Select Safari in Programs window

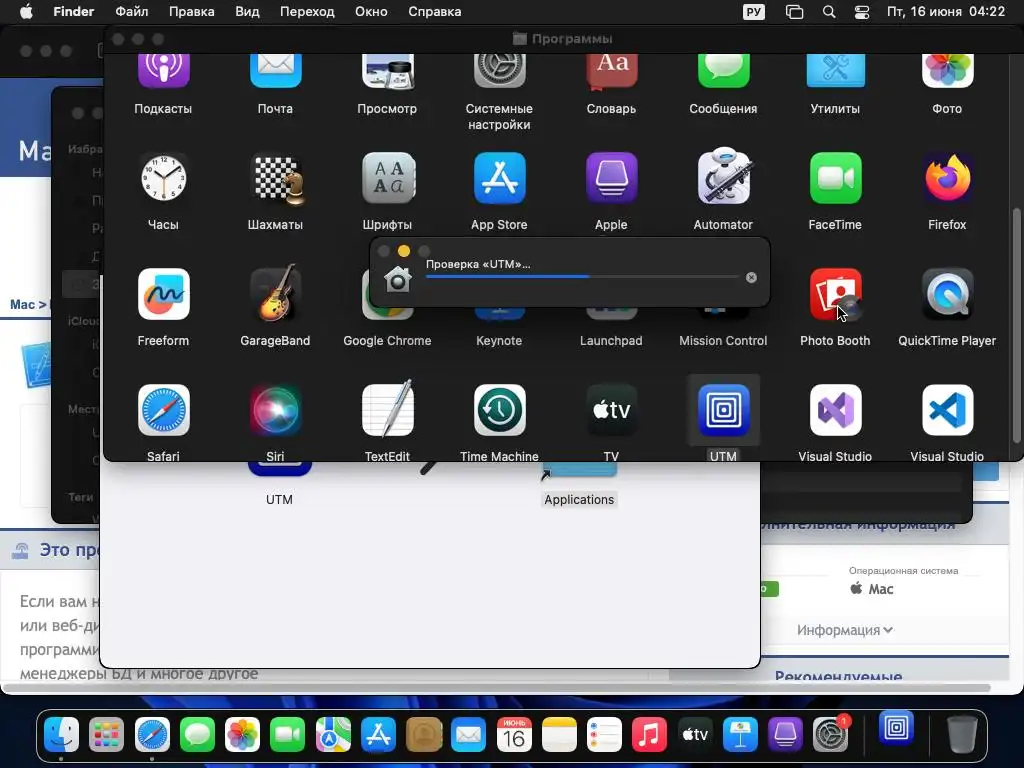coord(163,410)
